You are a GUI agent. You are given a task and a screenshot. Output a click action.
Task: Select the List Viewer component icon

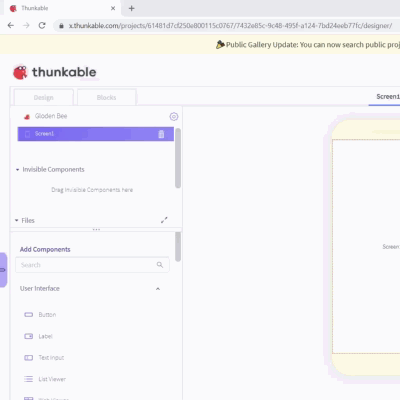[29, 379]
